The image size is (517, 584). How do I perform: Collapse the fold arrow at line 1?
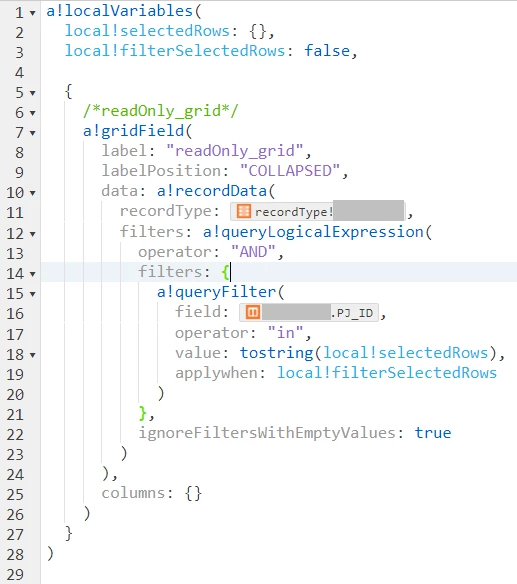coord(33,13)
